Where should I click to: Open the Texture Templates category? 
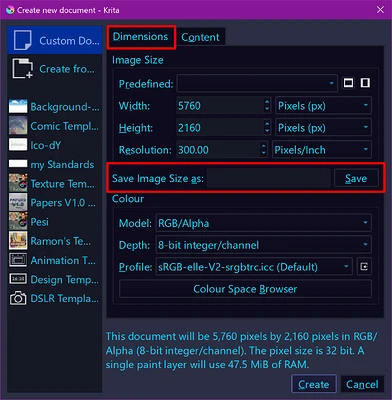coord(55,183)
